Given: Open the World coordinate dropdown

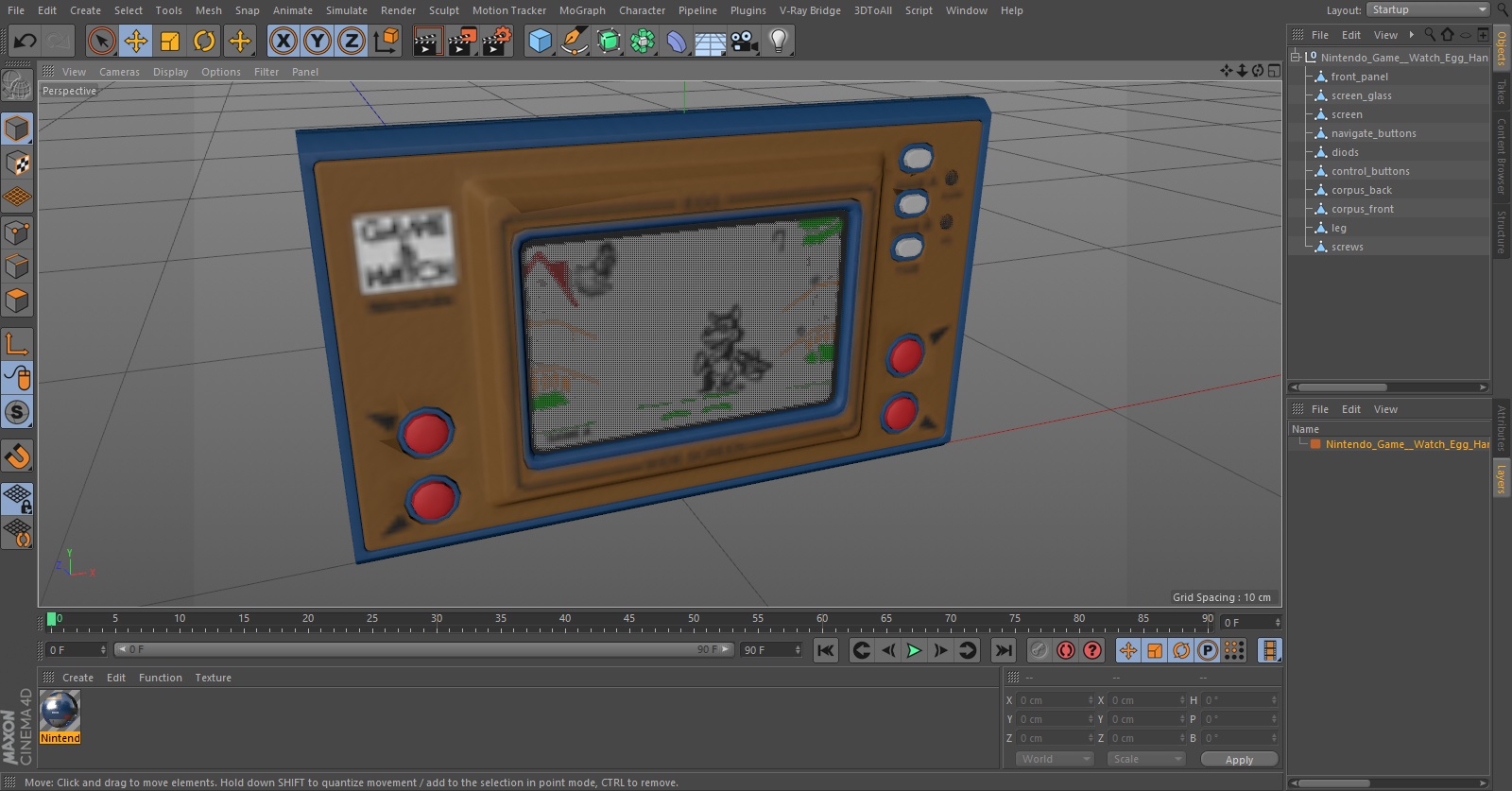Looking at the screenshot, I should (x=1055, y=759).
